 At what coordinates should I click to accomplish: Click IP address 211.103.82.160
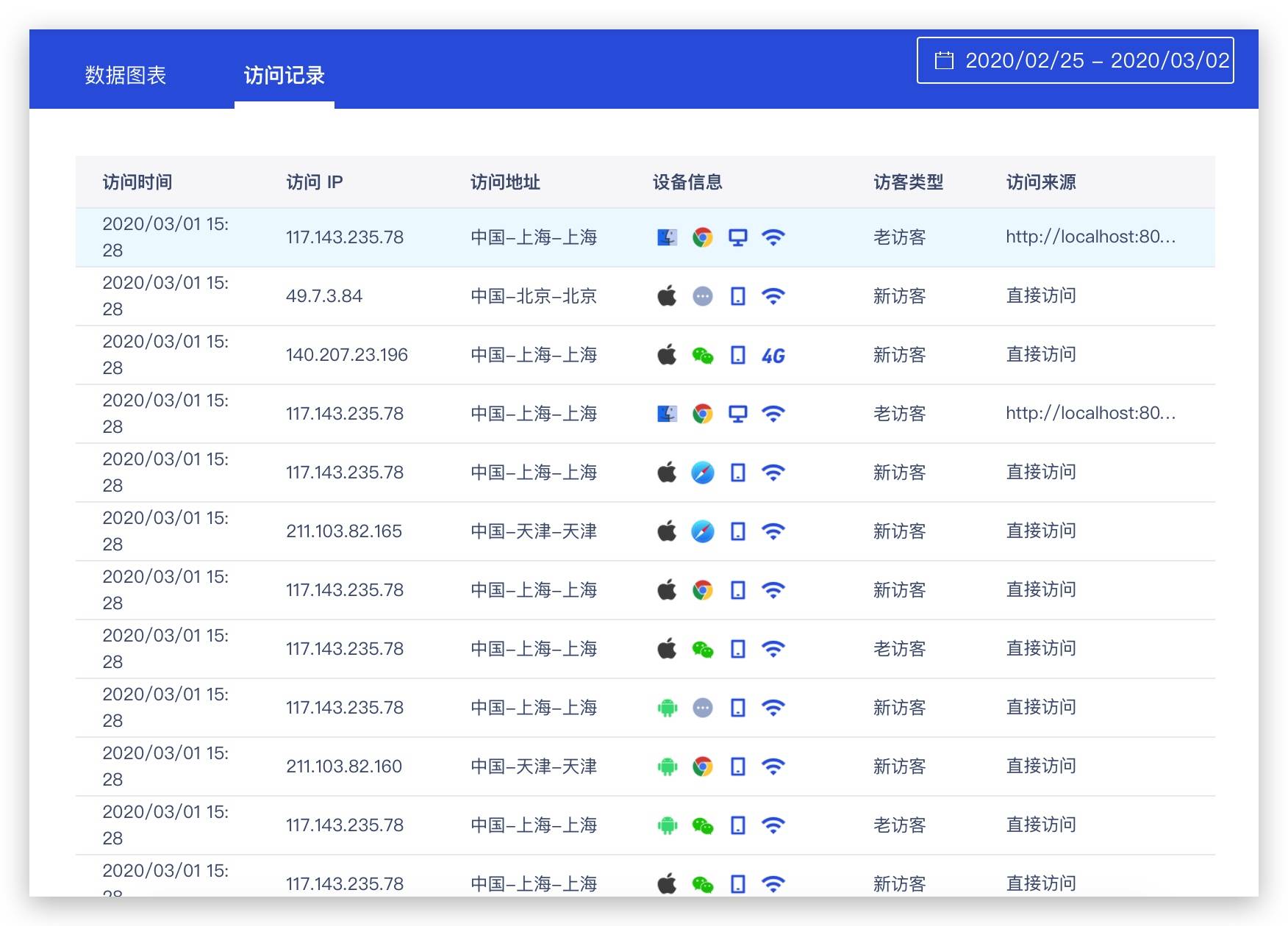tap(344, 767)
